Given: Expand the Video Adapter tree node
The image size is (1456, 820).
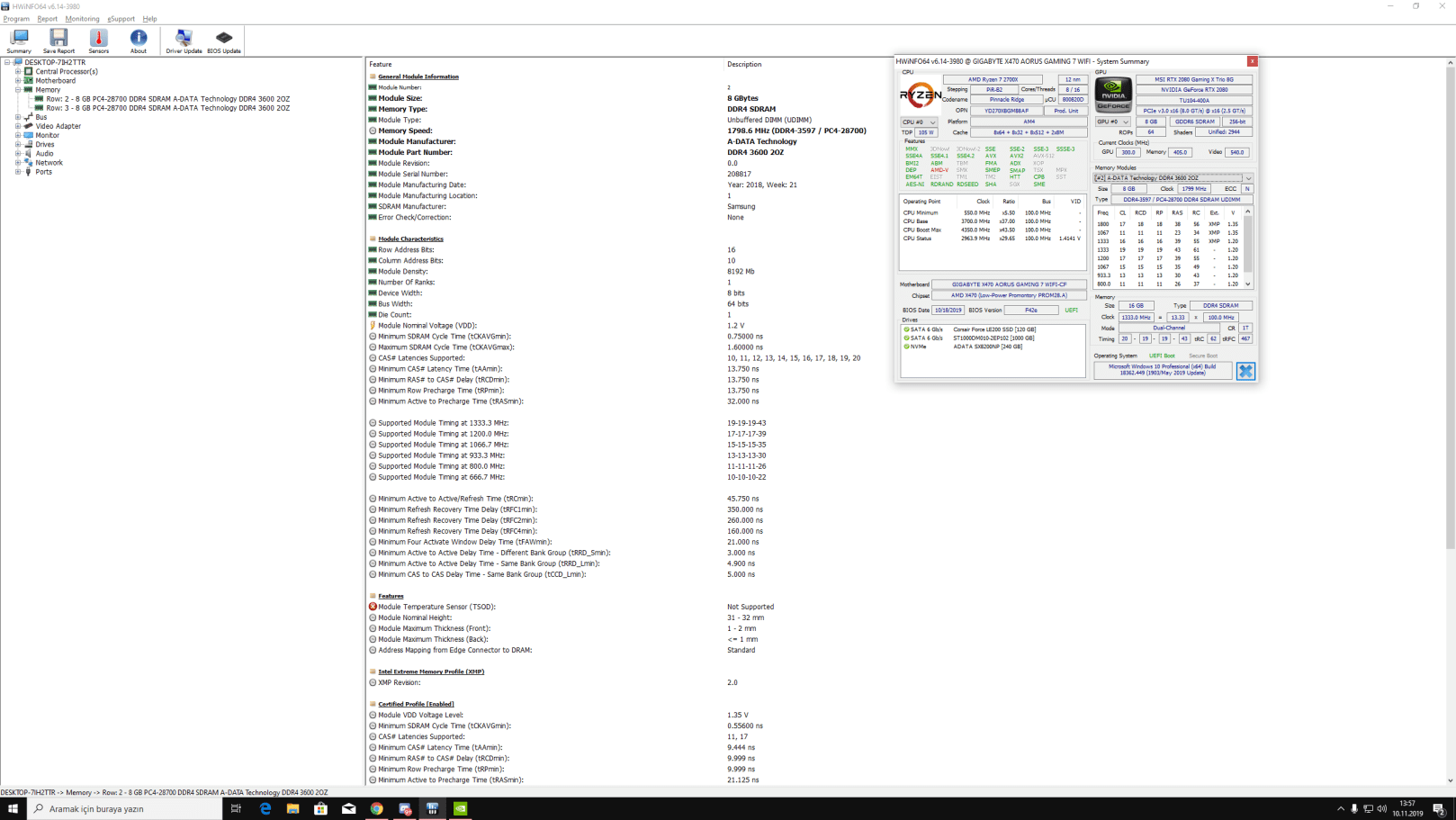Looking at the screenshot, I should tap(18, 126).
